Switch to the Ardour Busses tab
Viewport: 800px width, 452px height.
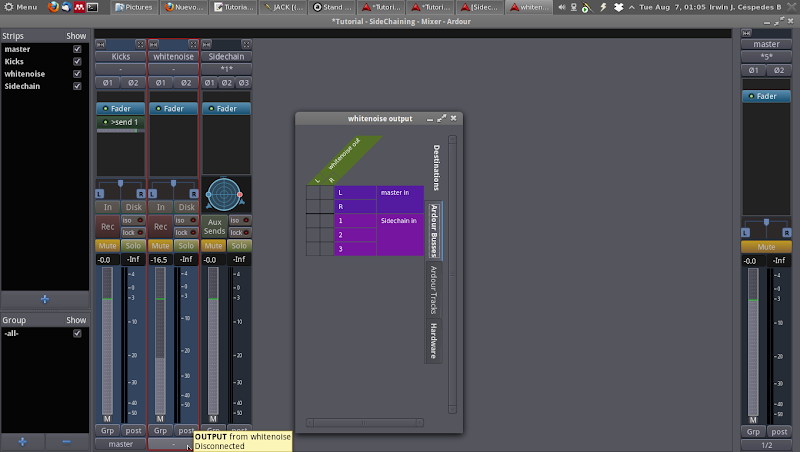[434, 231]
